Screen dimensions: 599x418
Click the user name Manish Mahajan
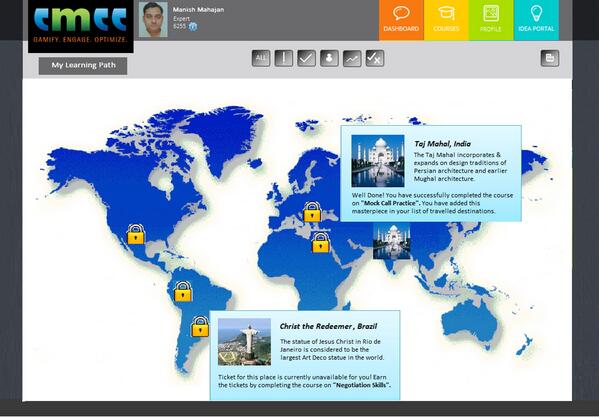(198, 10)
